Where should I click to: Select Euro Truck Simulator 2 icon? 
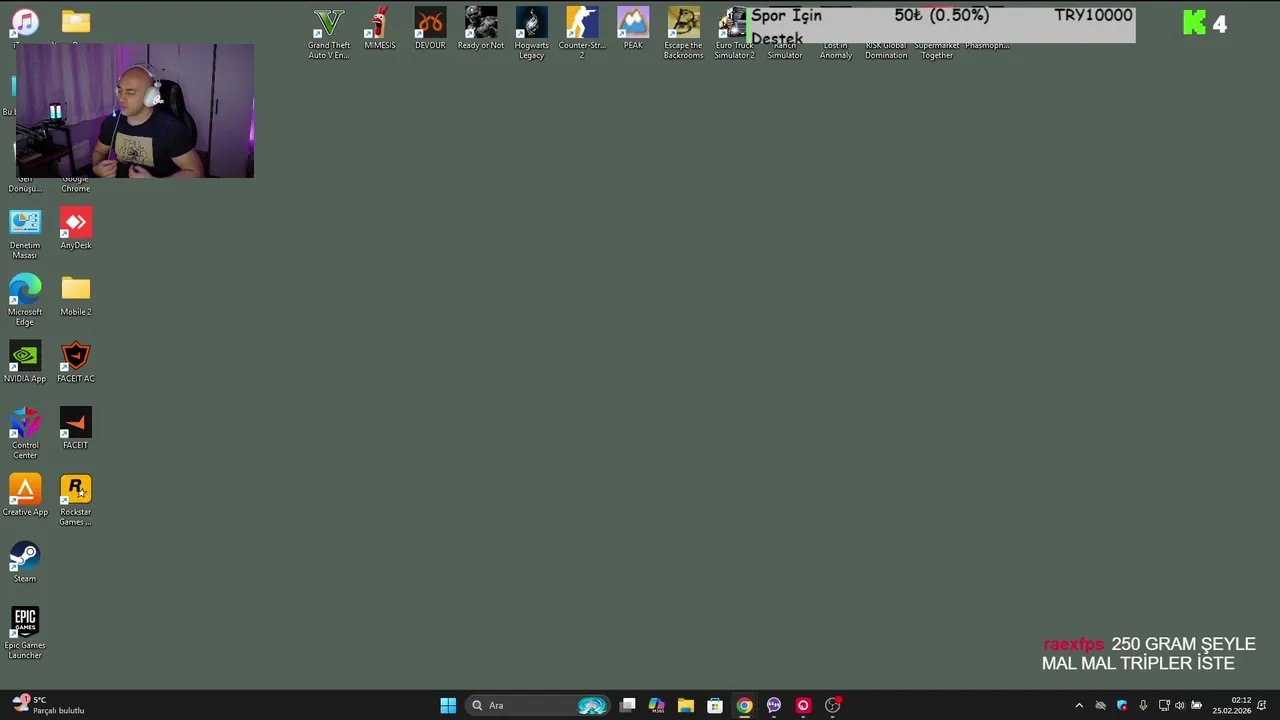coord(734,33)
